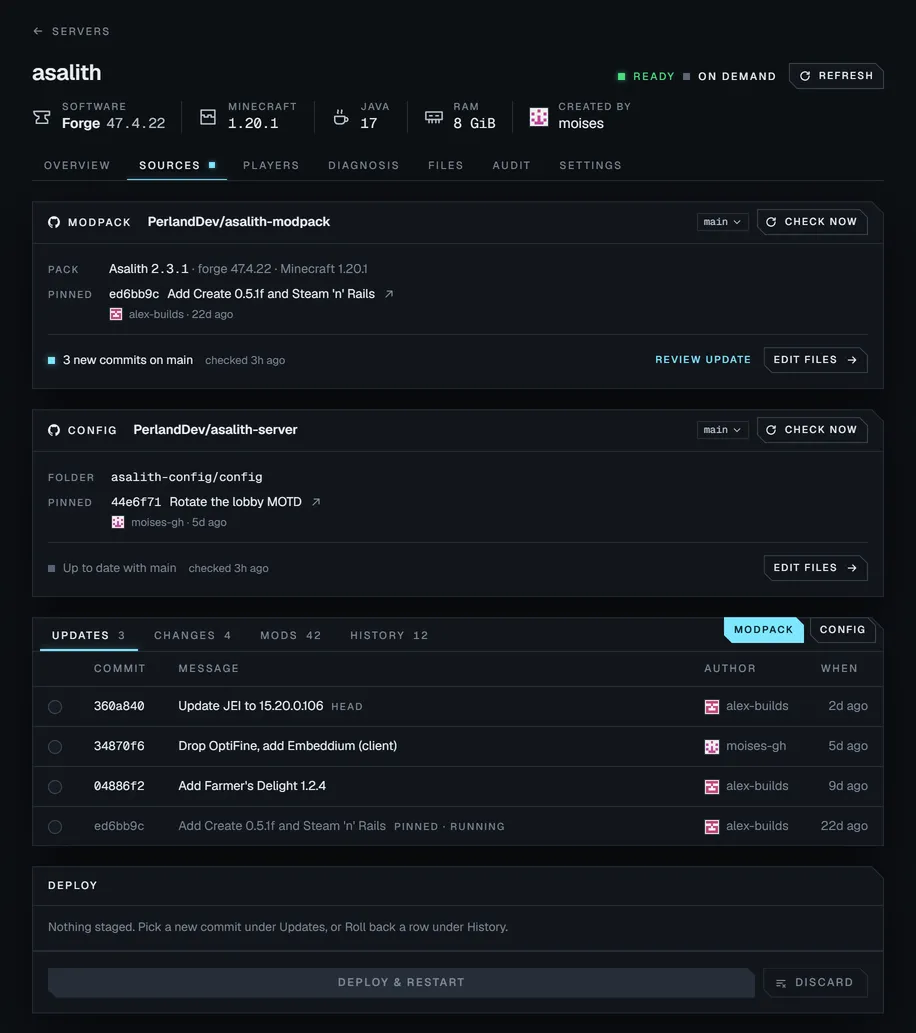Click the back arrow next to Servers
The height and width of the screenshot is (1033, 916).
[x=38, y=31]
